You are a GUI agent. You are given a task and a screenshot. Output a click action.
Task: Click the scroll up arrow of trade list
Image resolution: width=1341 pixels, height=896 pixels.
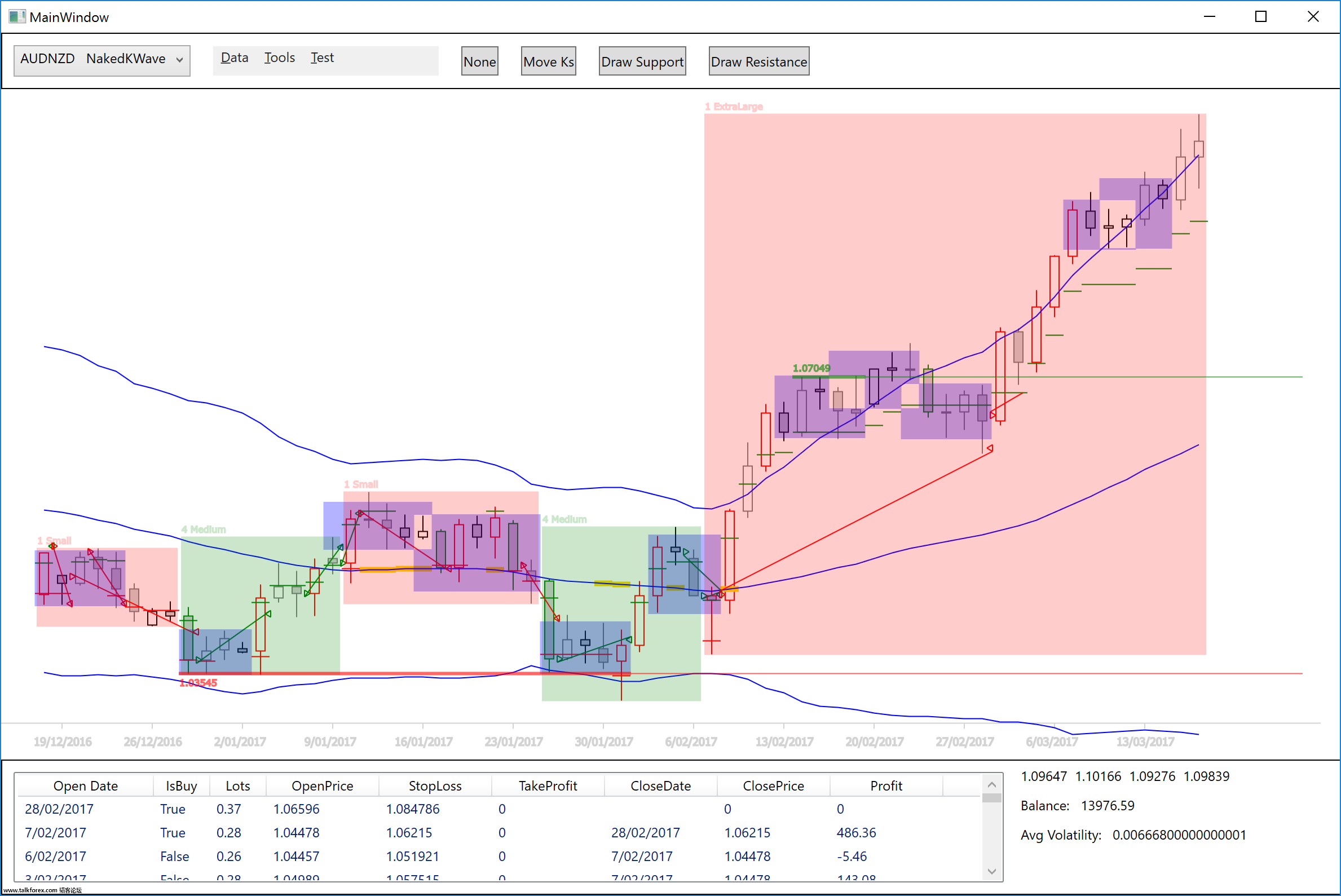[x=992, y=784]
